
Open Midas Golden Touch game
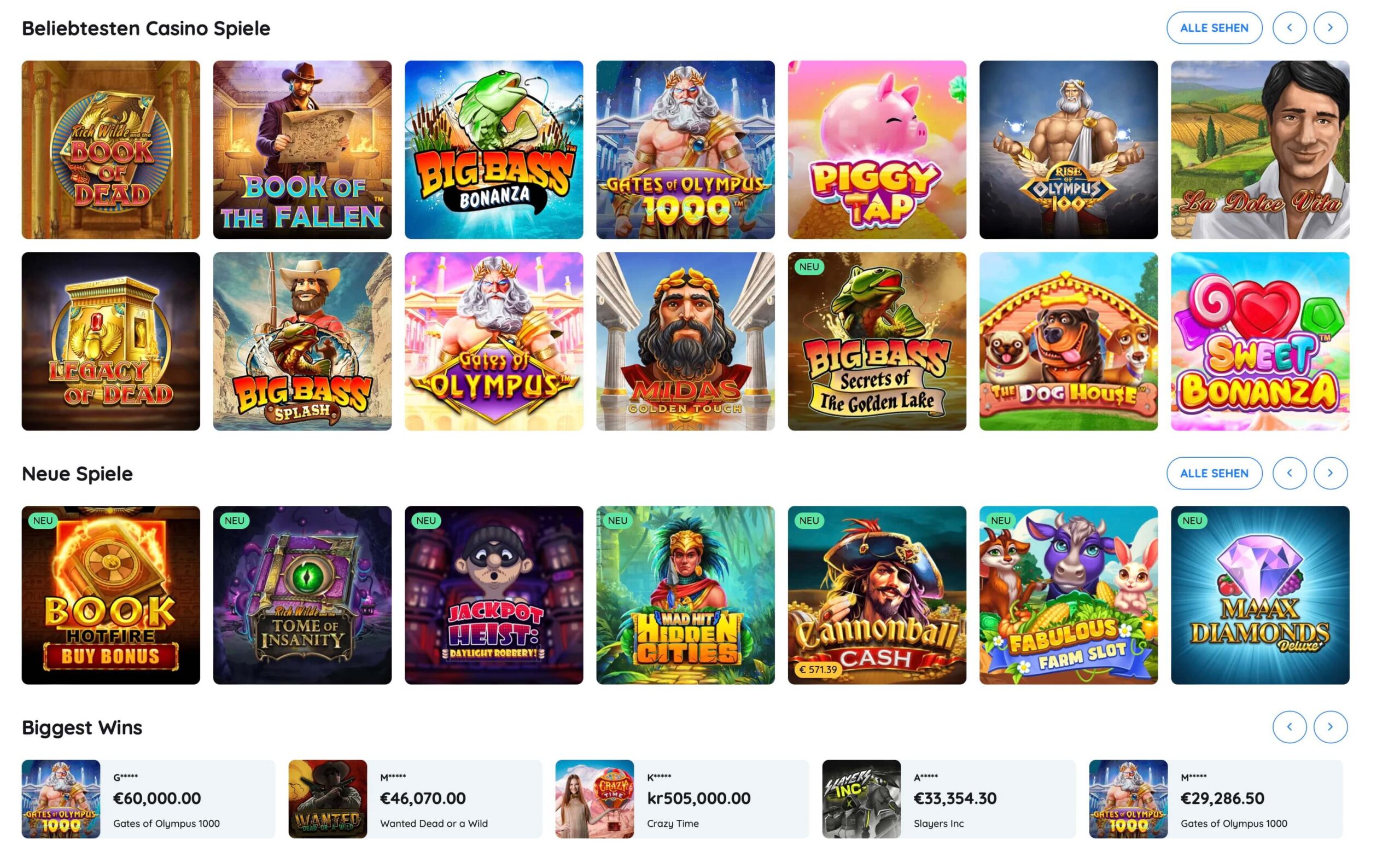tap(685, 341)
